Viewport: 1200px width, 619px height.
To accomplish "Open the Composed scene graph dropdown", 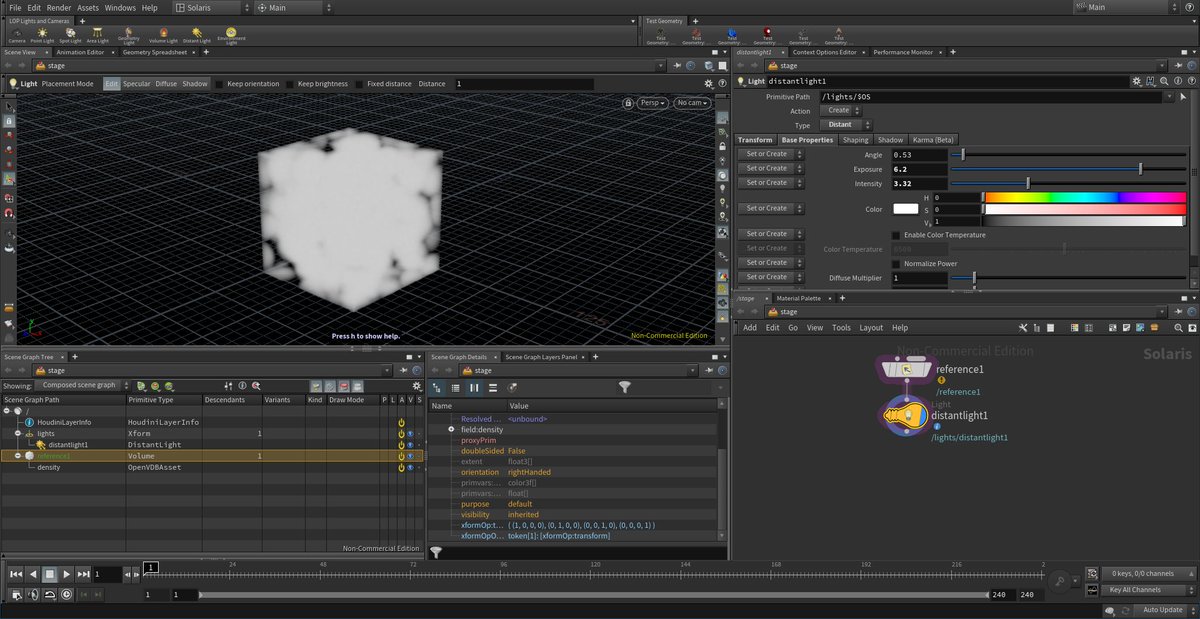I will tap(81, 384).
